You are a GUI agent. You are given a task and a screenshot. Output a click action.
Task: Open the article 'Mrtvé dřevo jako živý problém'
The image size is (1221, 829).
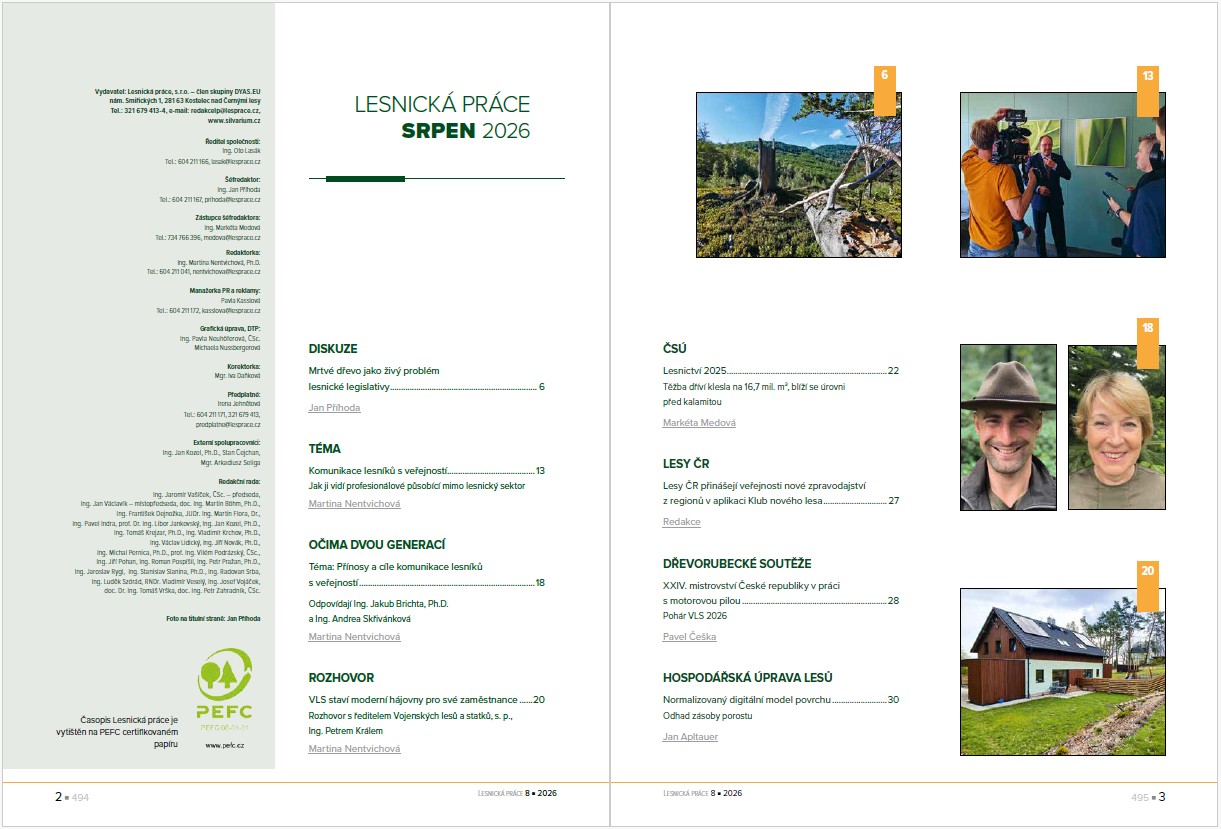coord(426,379)
